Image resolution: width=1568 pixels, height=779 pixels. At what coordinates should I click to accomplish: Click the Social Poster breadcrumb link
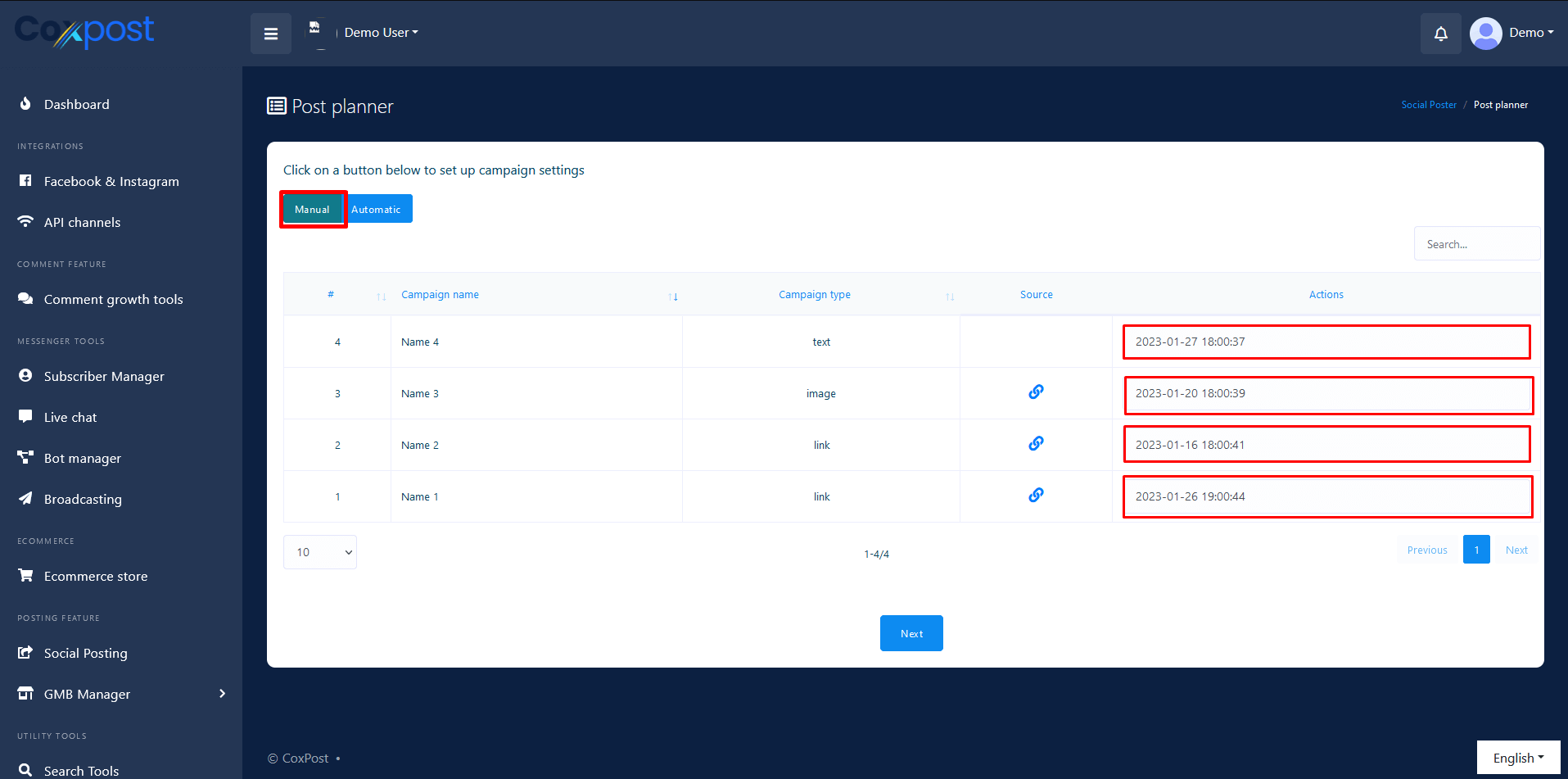tap(1429, 105)
